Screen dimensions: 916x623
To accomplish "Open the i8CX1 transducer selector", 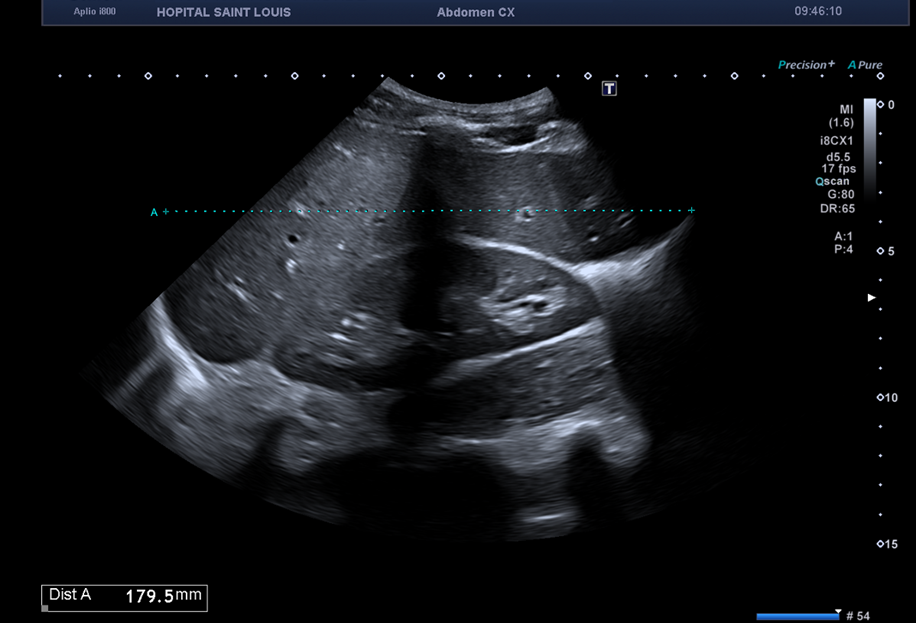I will pyautogui.click(x=836, y=142).
